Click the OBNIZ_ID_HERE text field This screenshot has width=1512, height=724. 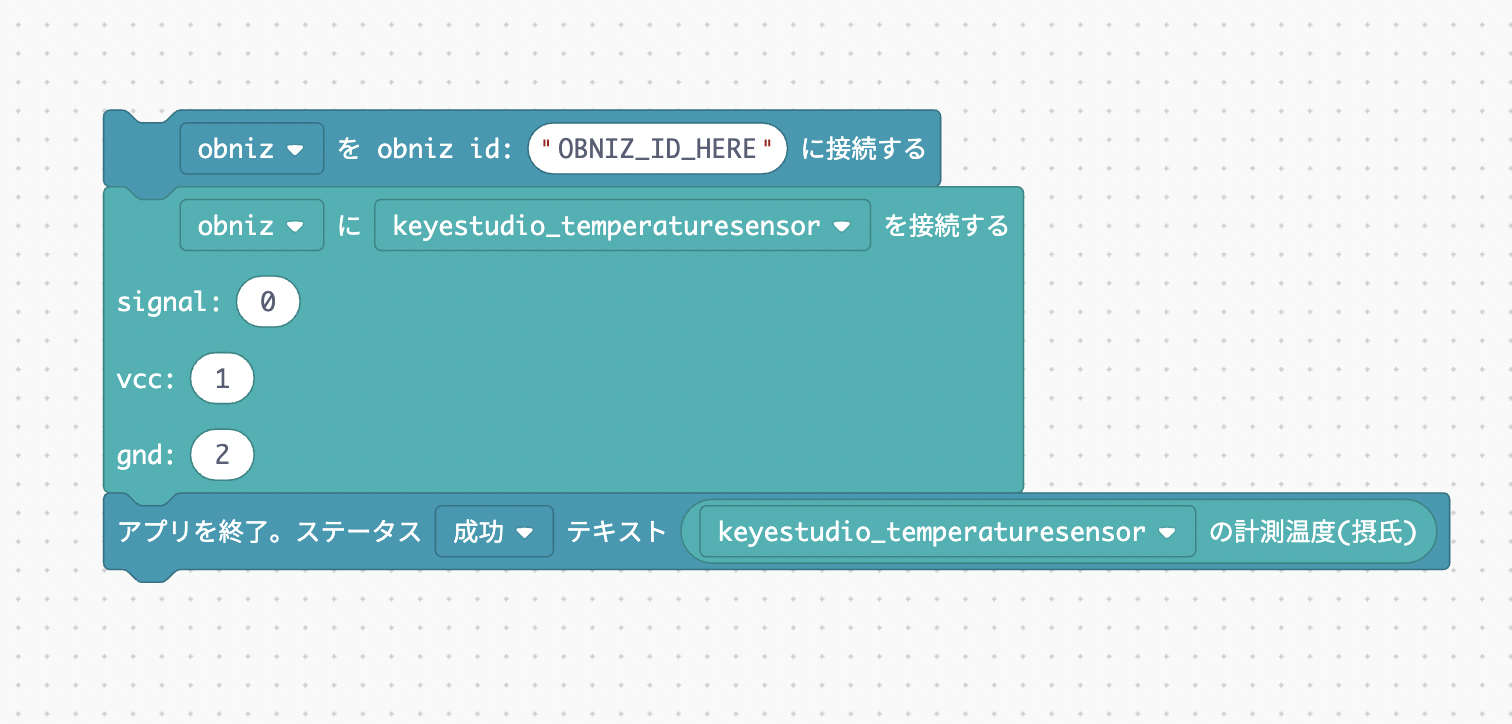coord(656,148)
